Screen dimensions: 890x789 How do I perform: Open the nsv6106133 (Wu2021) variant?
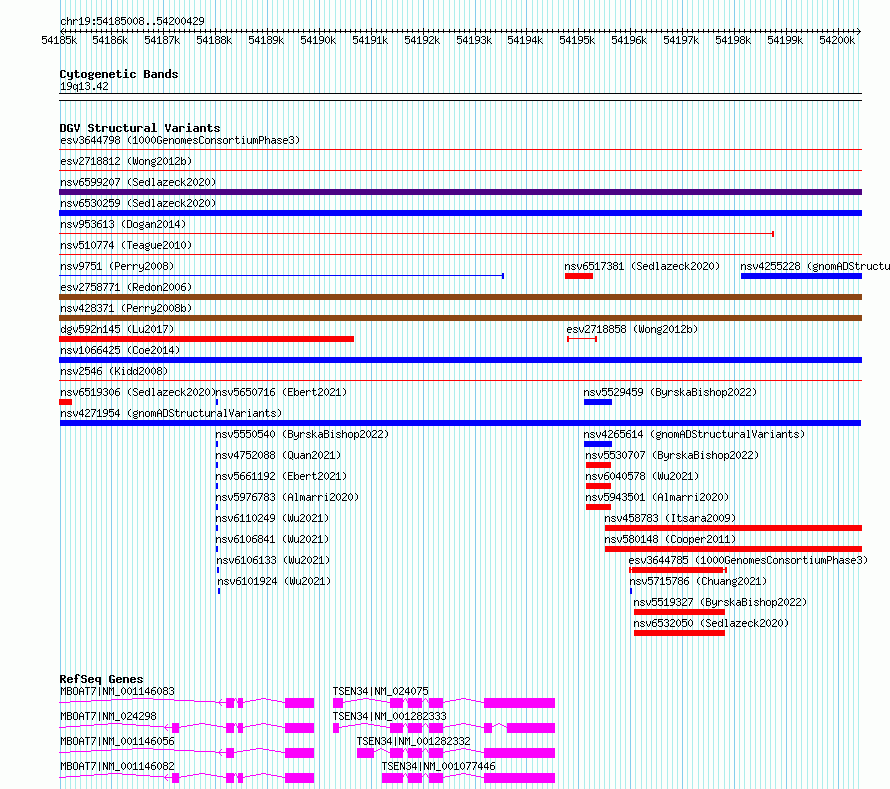coord(274,560)
